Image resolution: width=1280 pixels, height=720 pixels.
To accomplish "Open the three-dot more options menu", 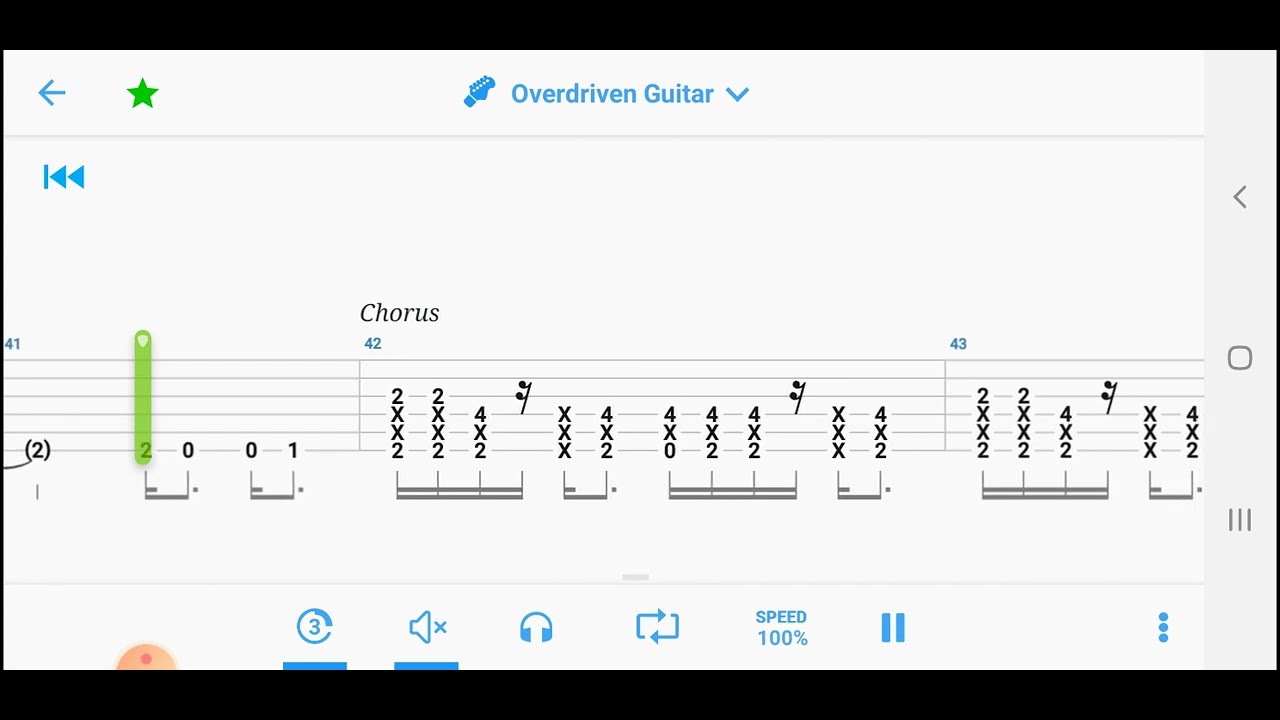I will click(x=1163, y=628).
